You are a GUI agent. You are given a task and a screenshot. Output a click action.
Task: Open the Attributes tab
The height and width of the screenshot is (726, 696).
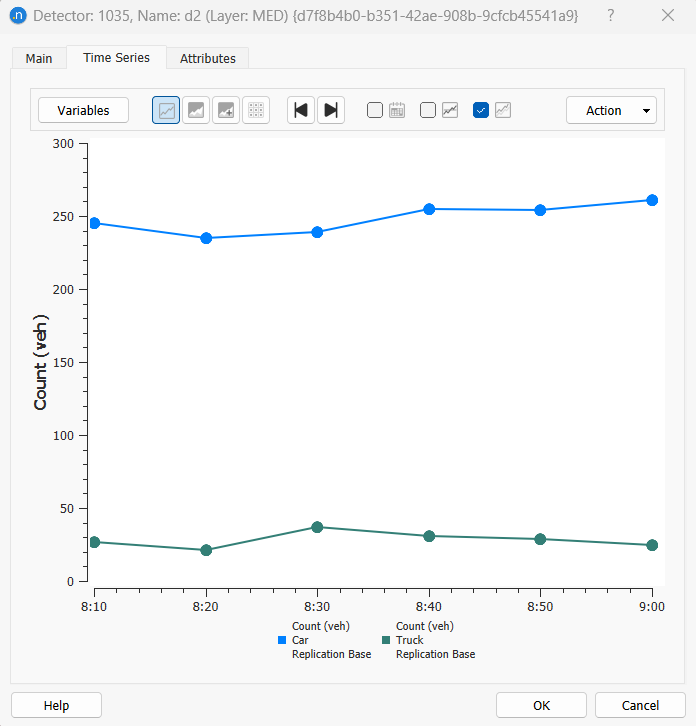coord(208,58)
